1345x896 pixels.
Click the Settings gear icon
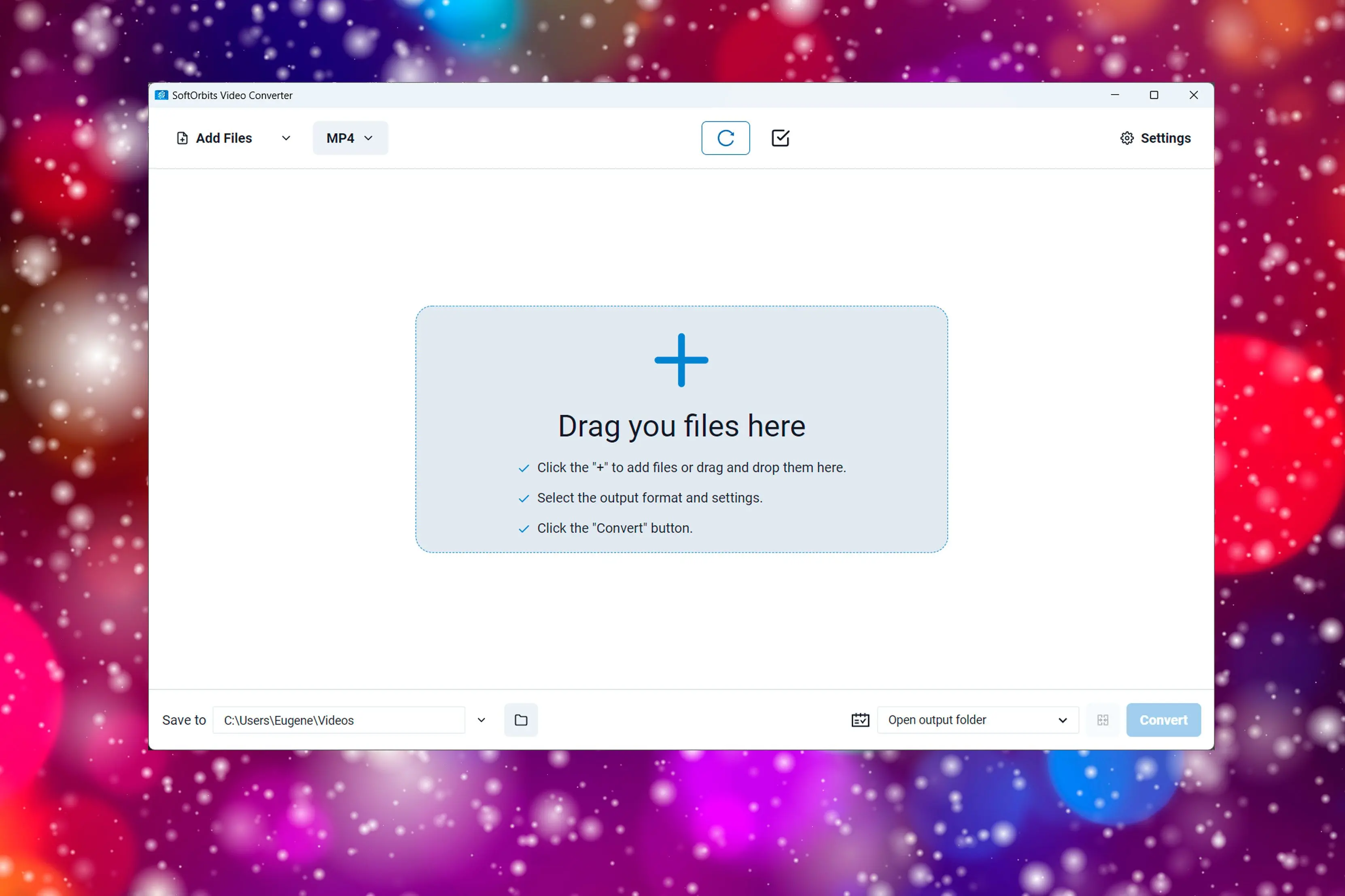point(1127,137)
